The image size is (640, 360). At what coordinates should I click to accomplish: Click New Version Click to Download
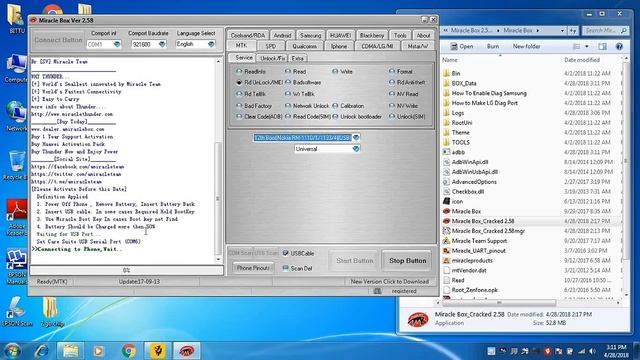point(389,282)
